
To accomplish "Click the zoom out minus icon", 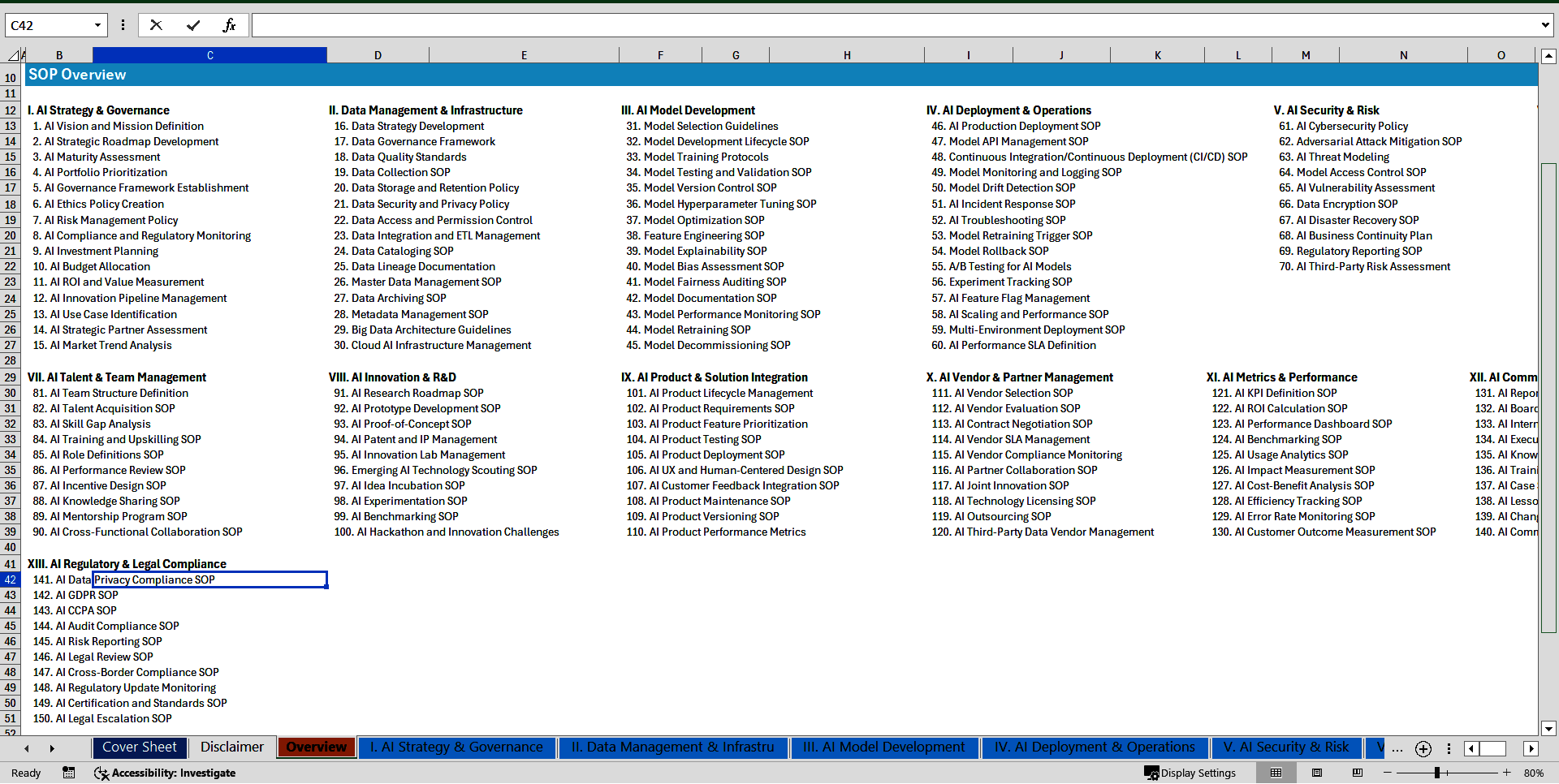I will pos(1388,773).
